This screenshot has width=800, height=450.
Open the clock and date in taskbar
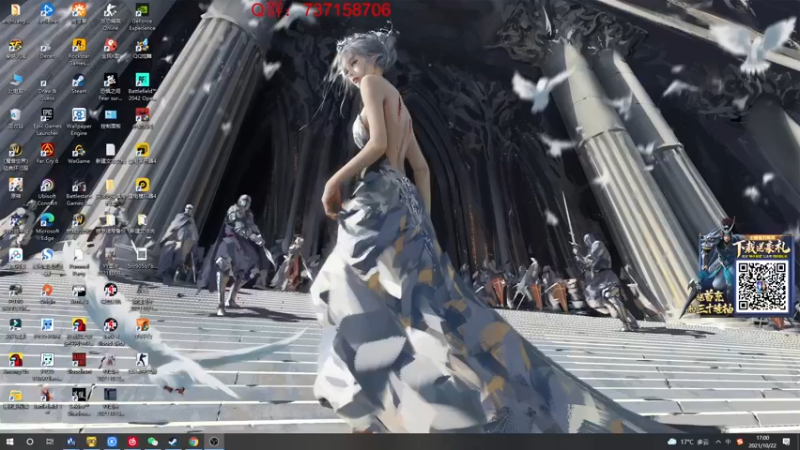[763, 442]
